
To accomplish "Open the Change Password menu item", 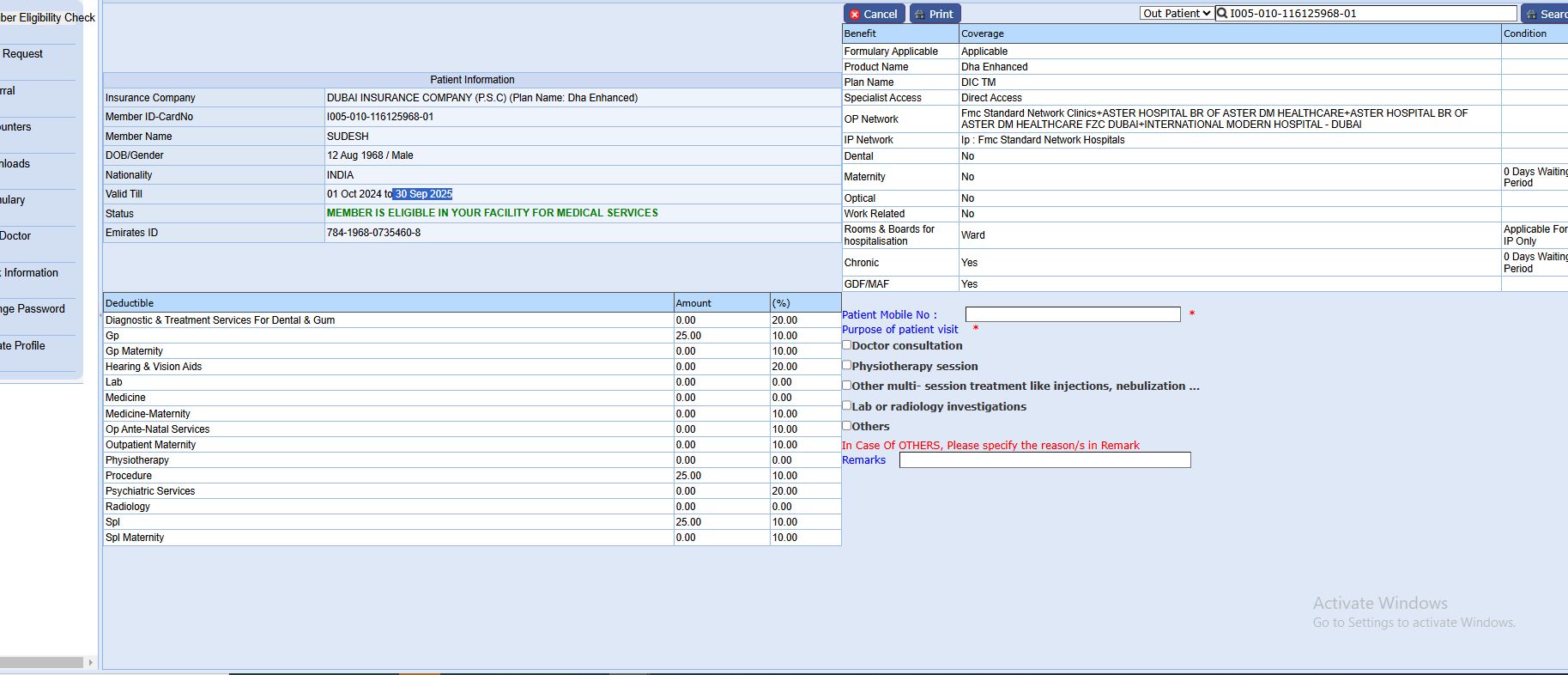I will pos(33,309).
